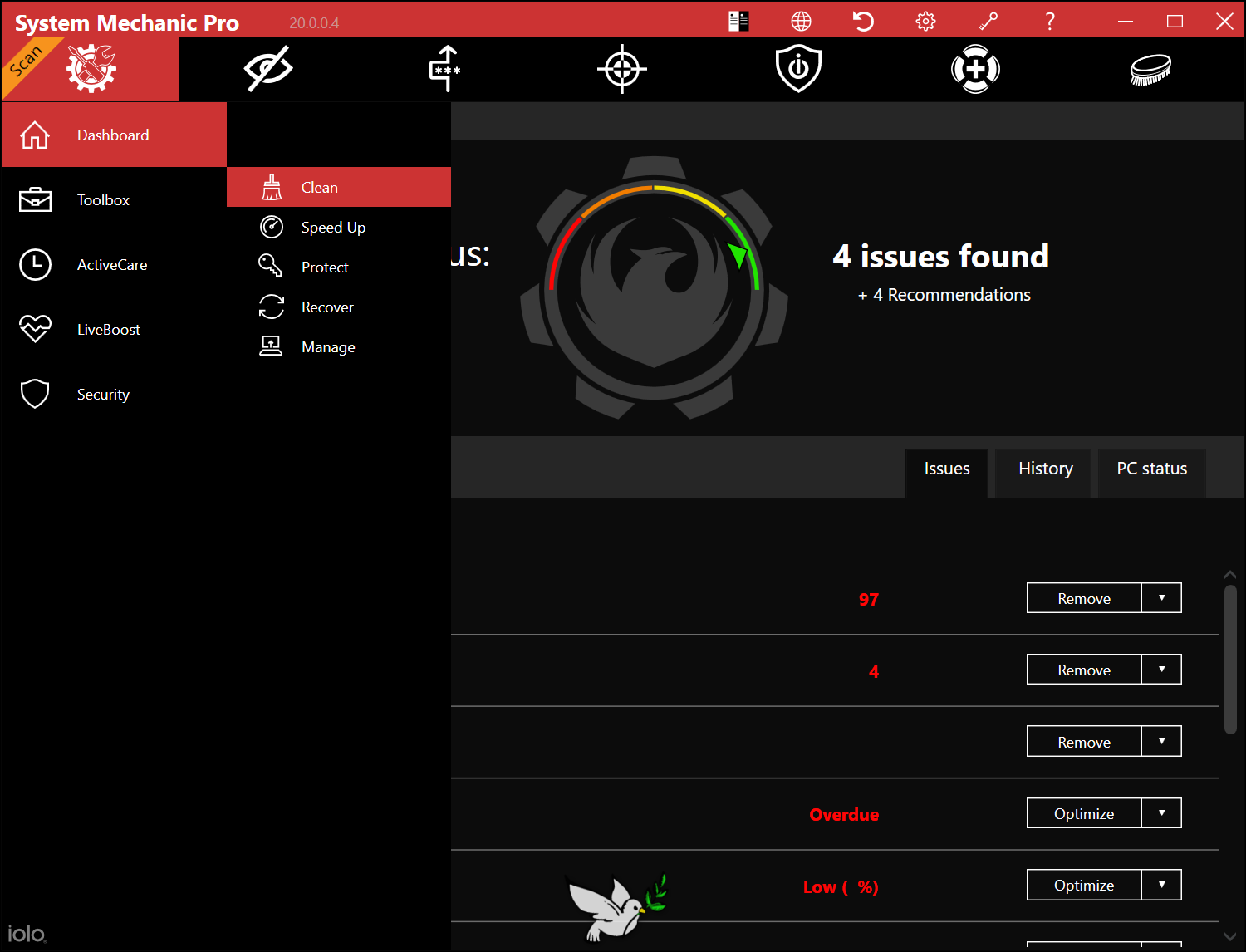Image resolution: width=1246 pixels, height=952 pixels.
Task: Open the scrub brush cleaner icon
Action: (x=1151, y=70)
